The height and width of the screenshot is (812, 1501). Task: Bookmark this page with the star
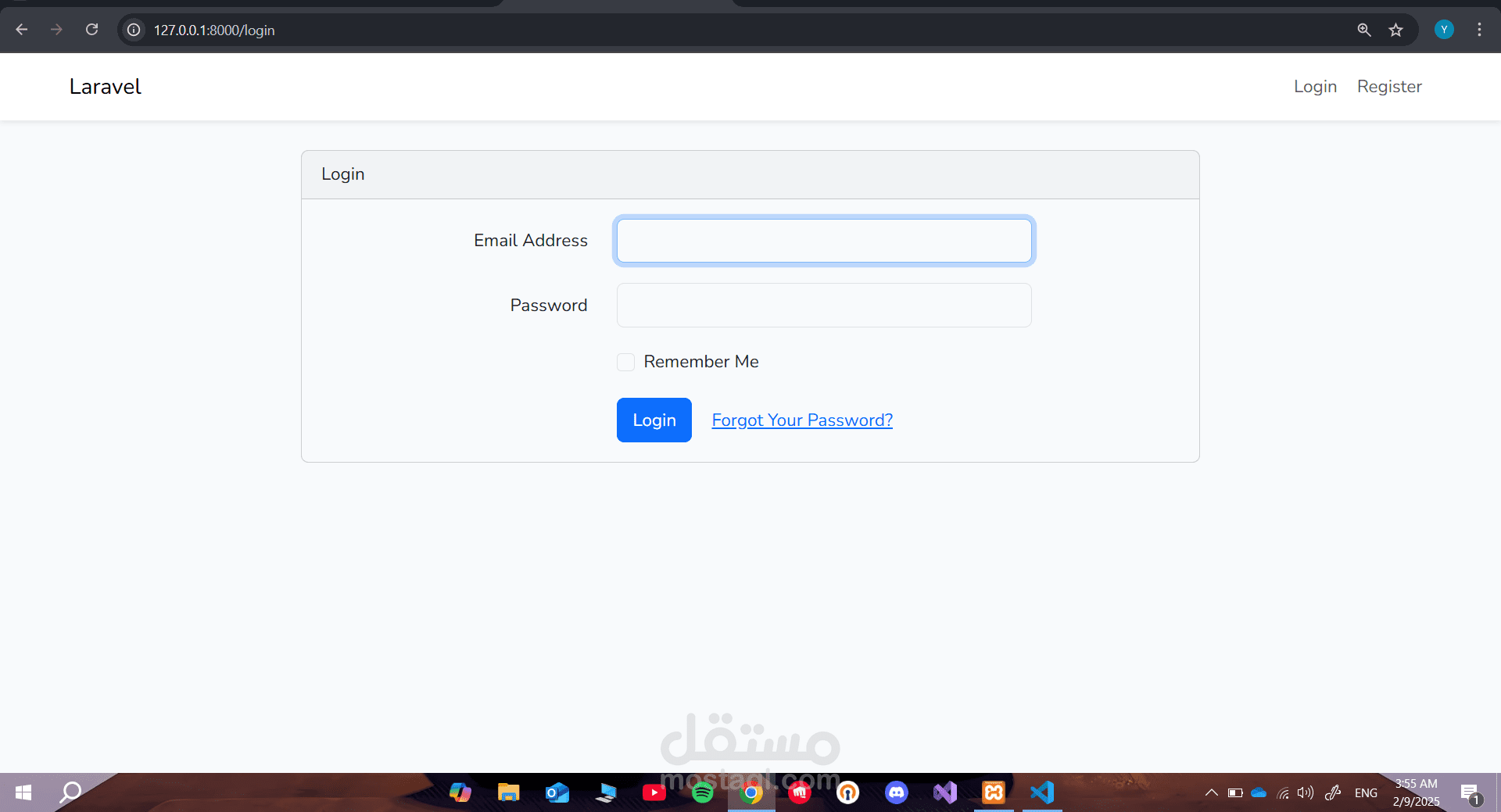1396,30
